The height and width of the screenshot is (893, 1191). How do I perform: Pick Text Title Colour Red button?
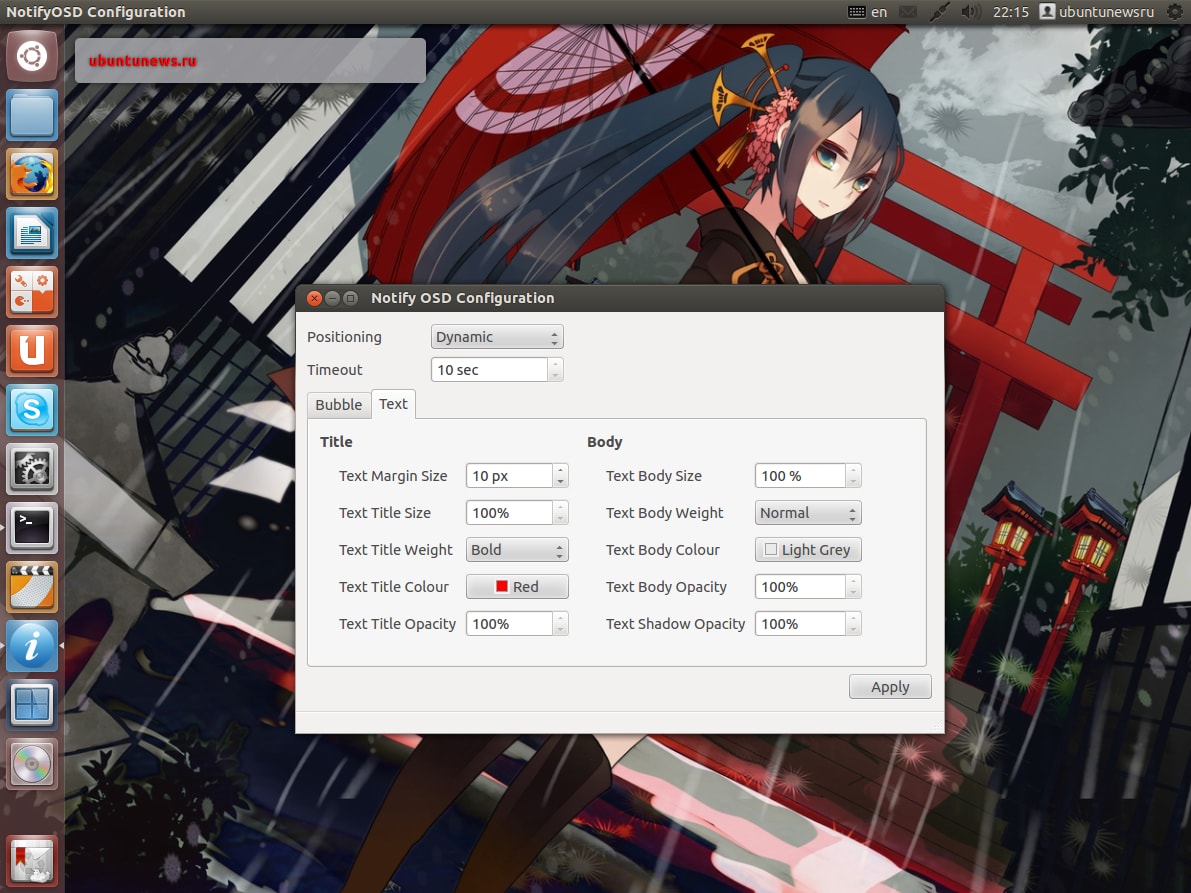[x=517, y=586]
